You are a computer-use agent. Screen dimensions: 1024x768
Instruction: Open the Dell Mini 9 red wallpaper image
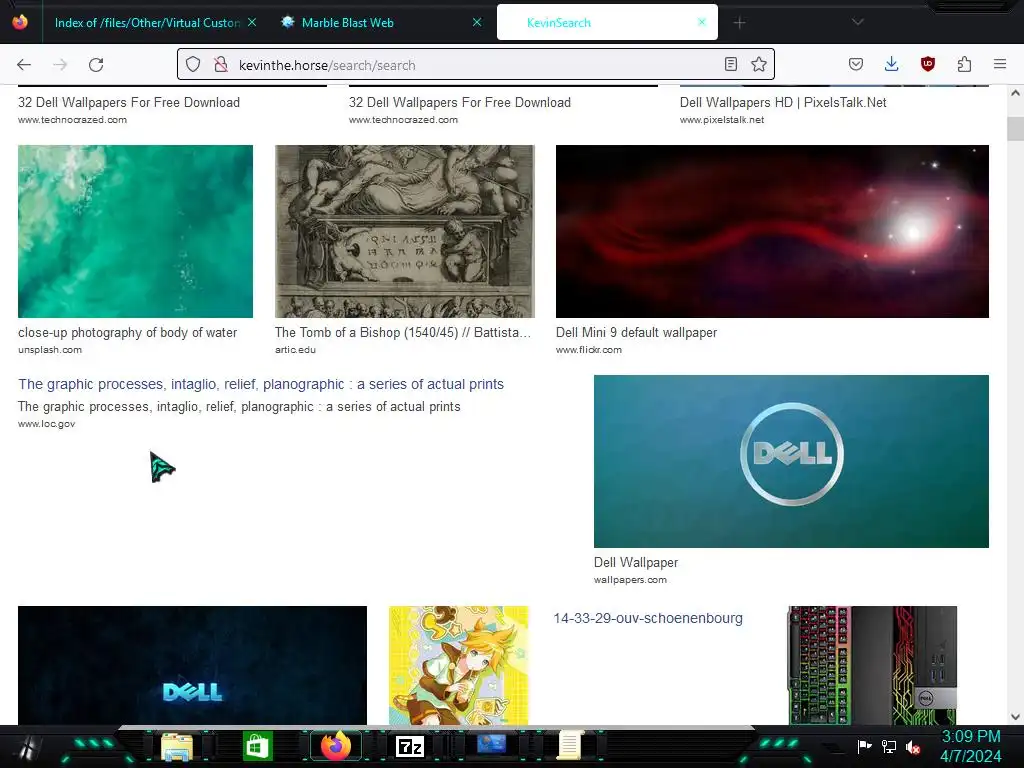click(x=772, y=231)
